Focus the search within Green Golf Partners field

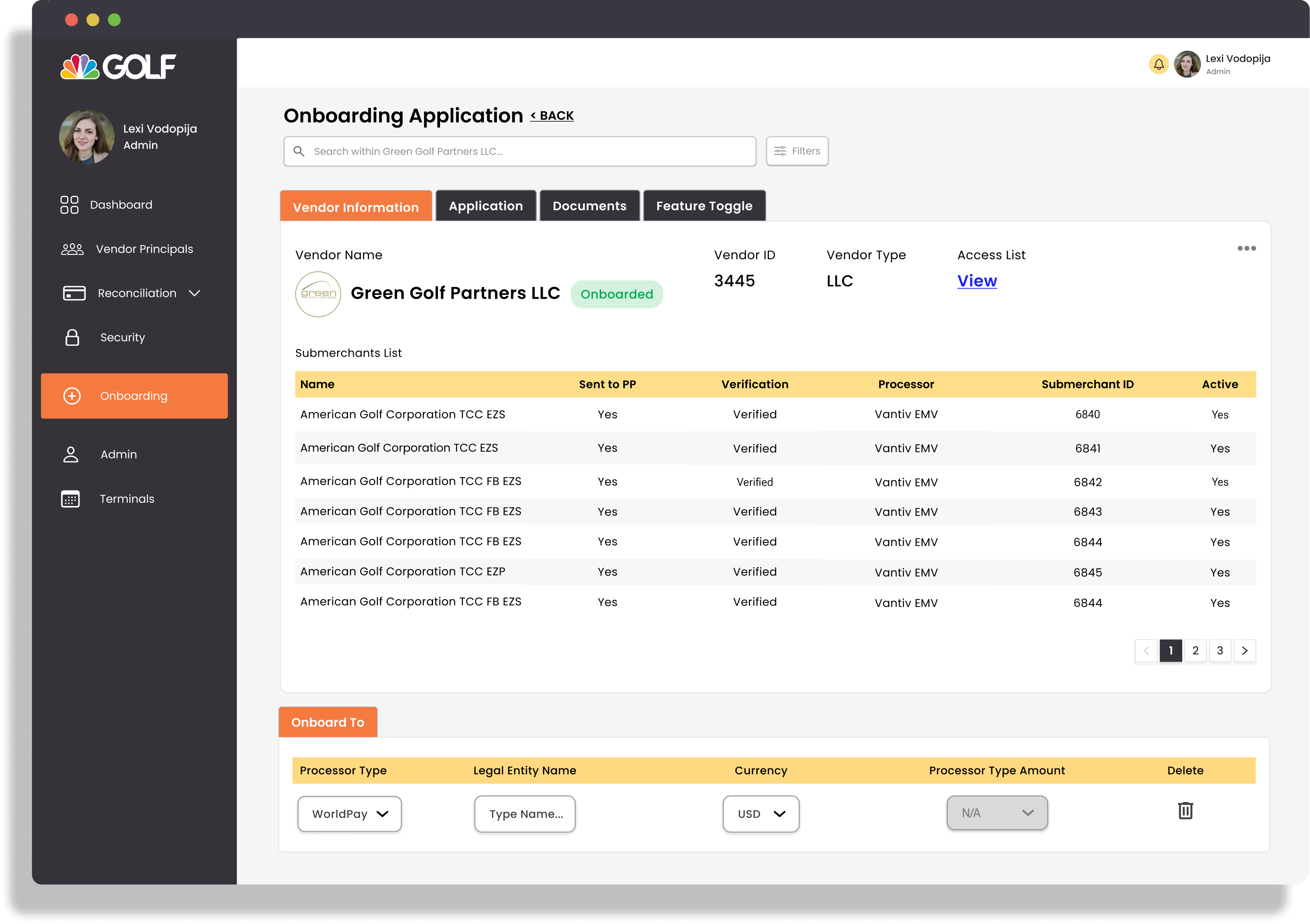(520, 151)
